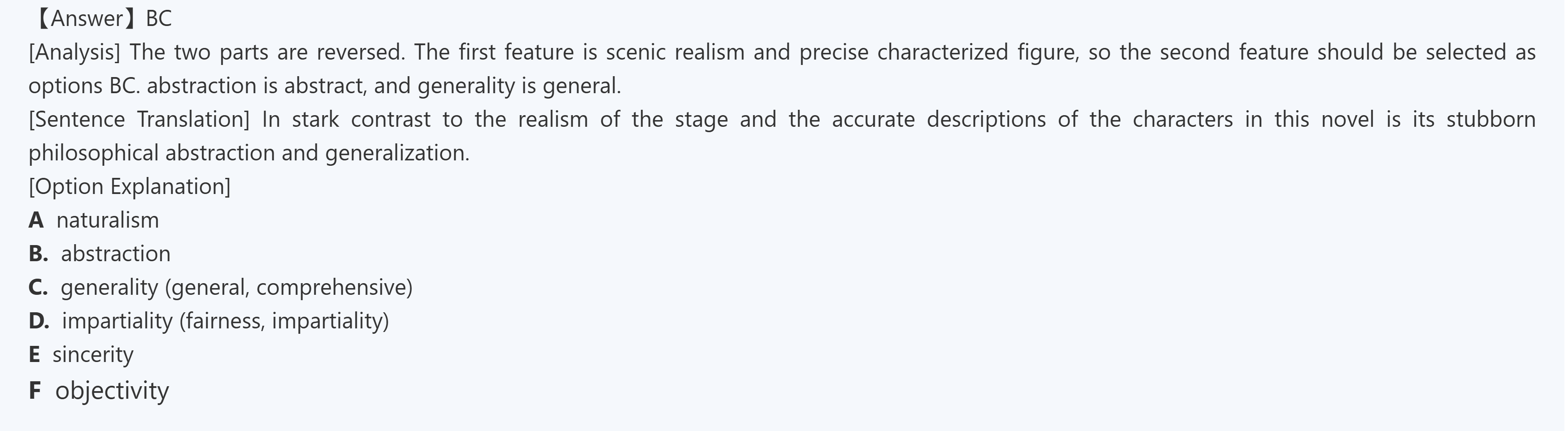Select the bold option letter F
The width and height of the screenshot is (1568, 431).
(35, 390)
